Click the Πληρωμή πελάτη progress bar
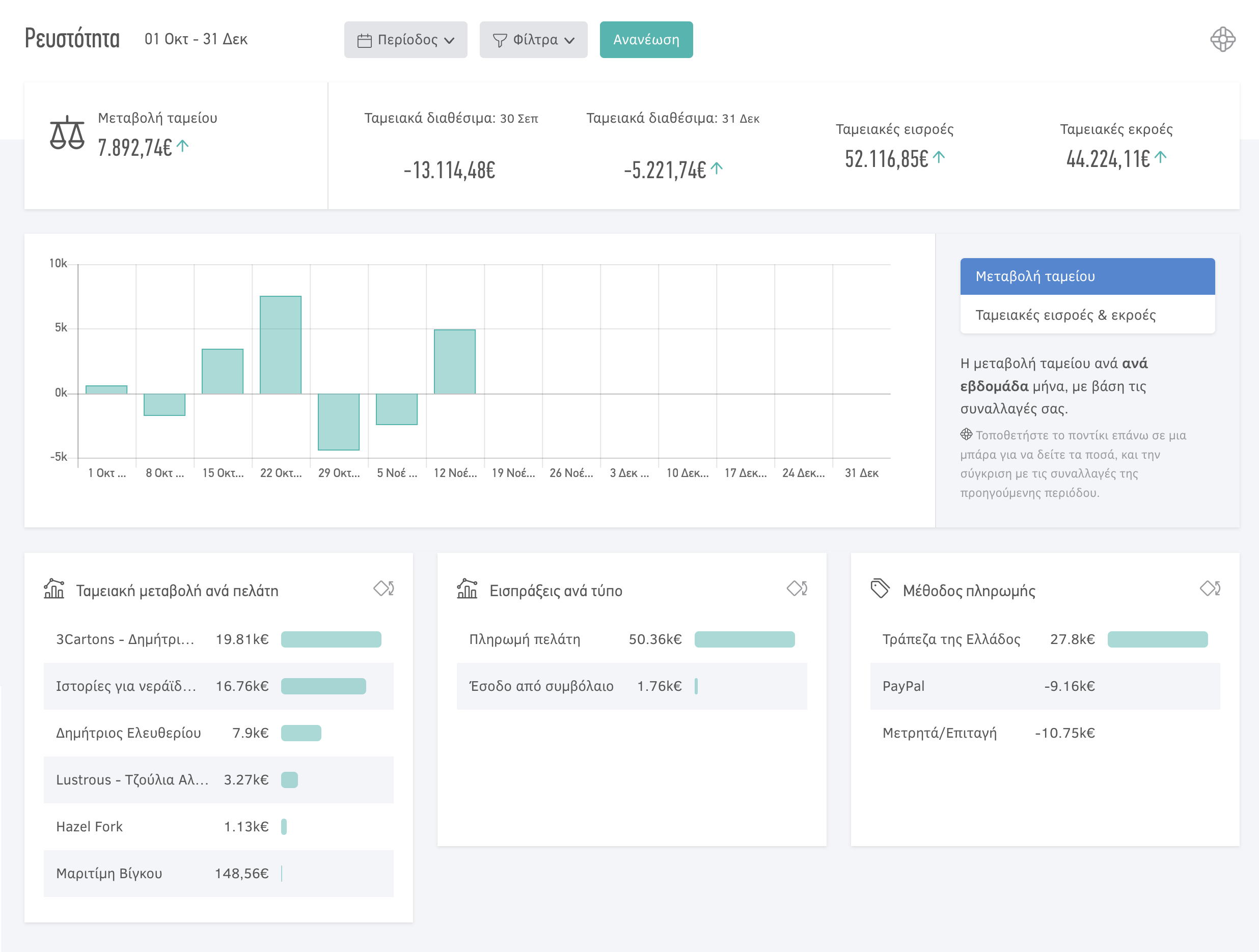This screenshot has width=1259, height=952. click(x=745, y=639)
